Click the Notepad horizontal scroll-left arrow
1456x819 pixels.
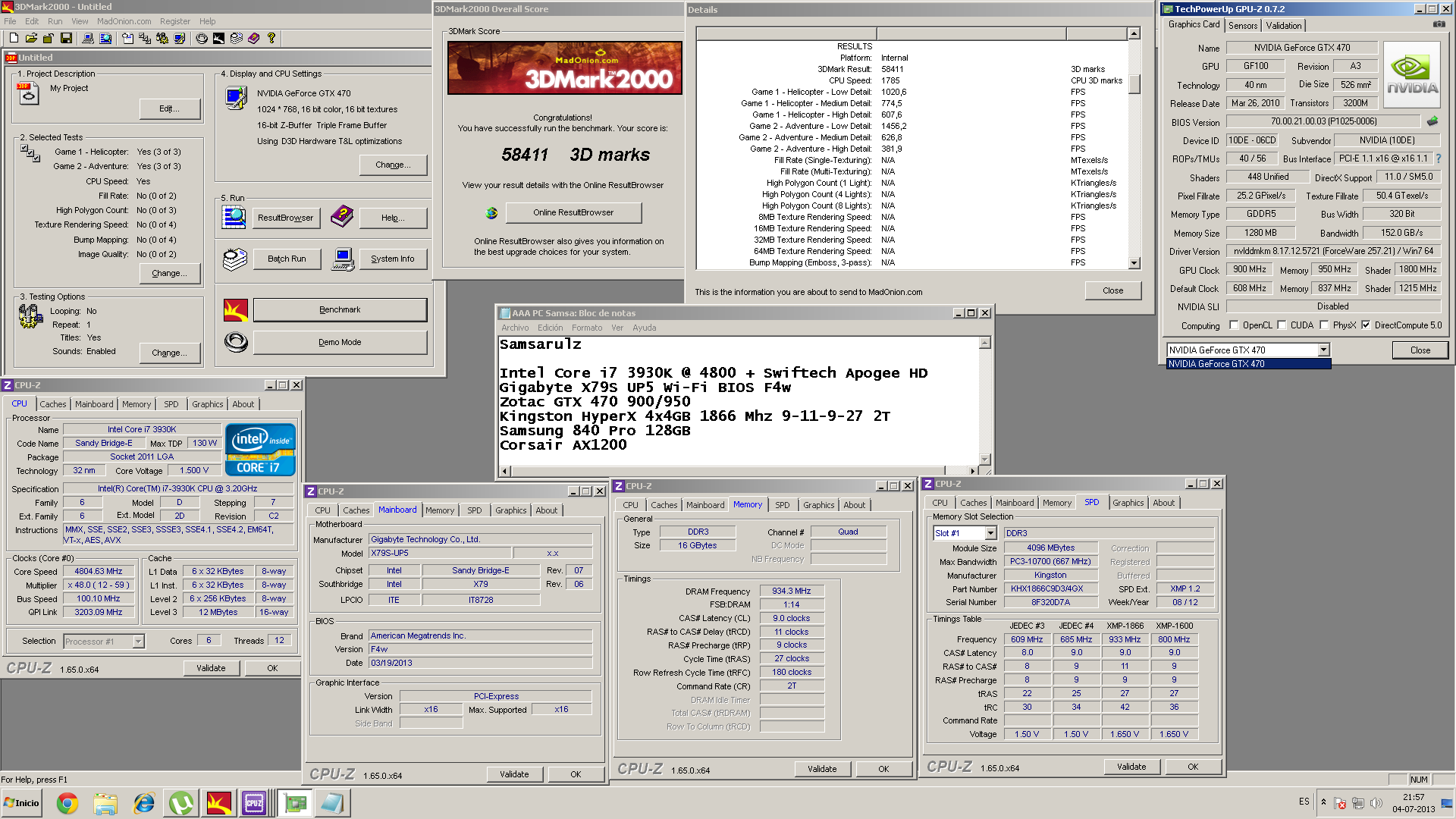(505, 471)
